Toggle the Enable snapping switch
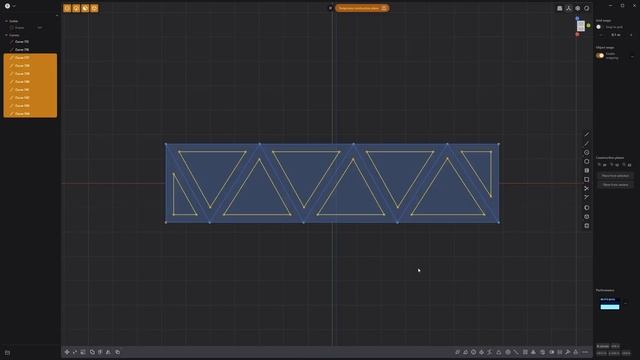Viewport: 640px width, 360px height. pyautogui.click(x=600, y=56)
